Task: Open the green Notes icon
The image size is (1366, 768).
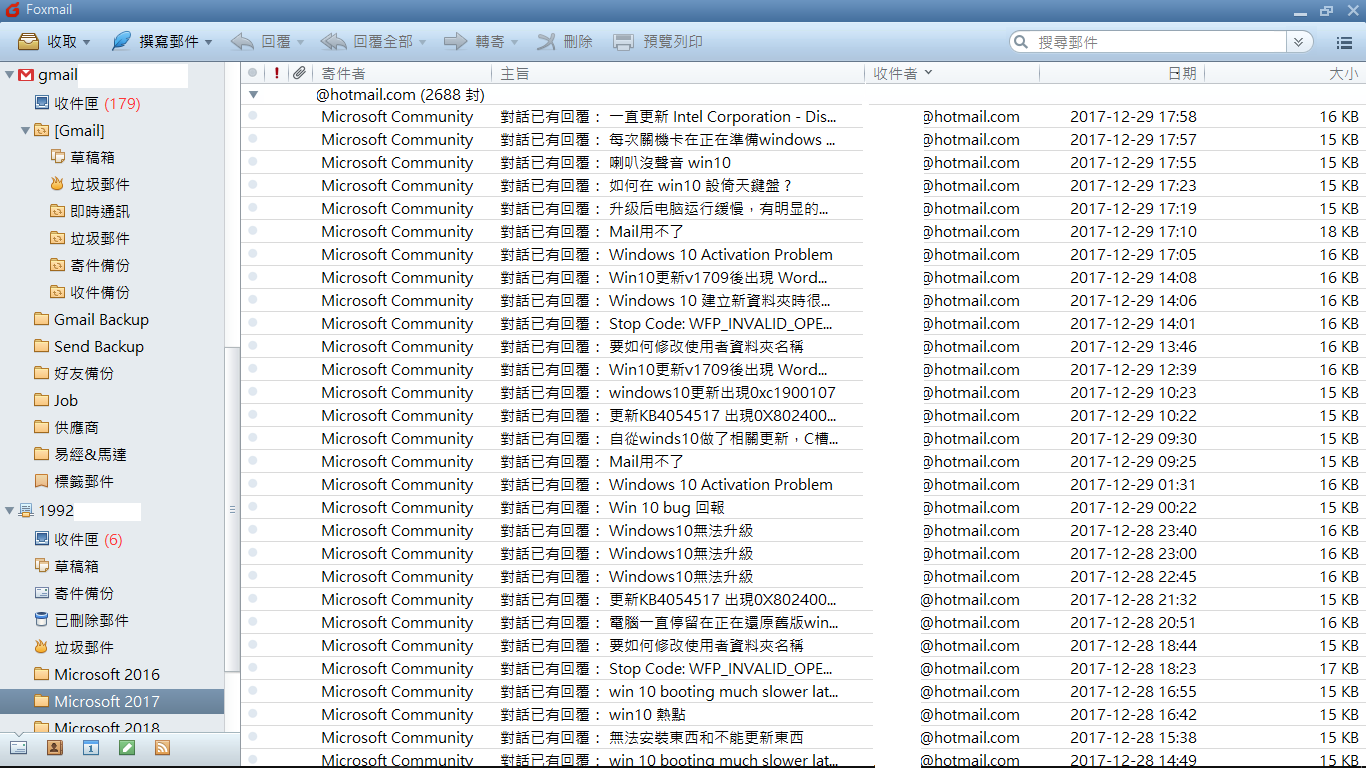Action: (126, 747)
